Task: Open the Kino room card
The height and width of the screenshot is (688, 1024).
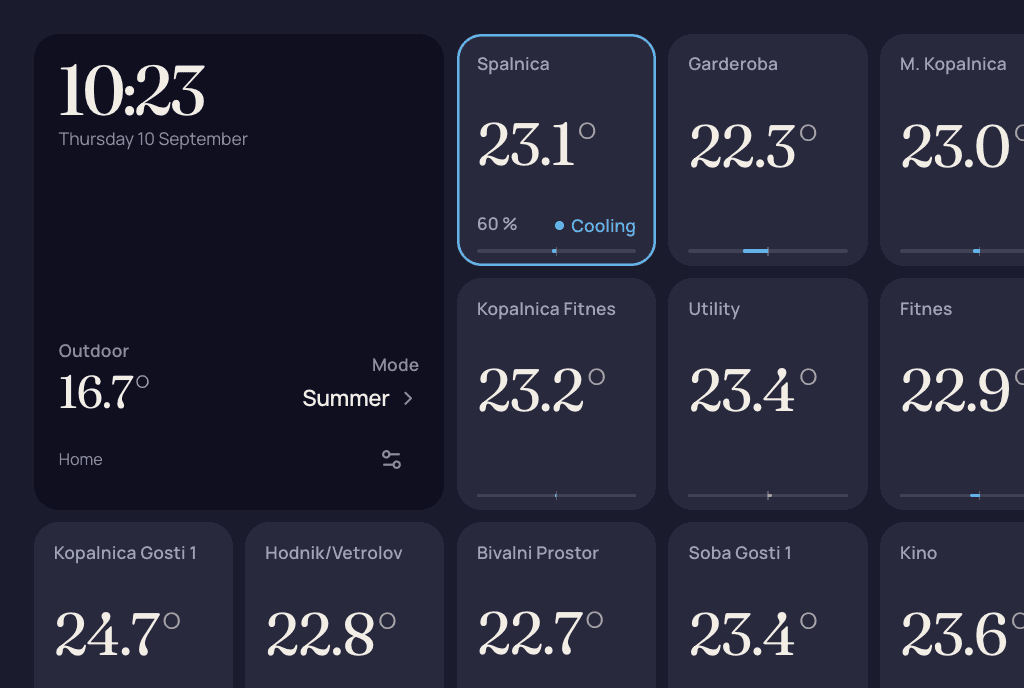Action: click(952, 605)
